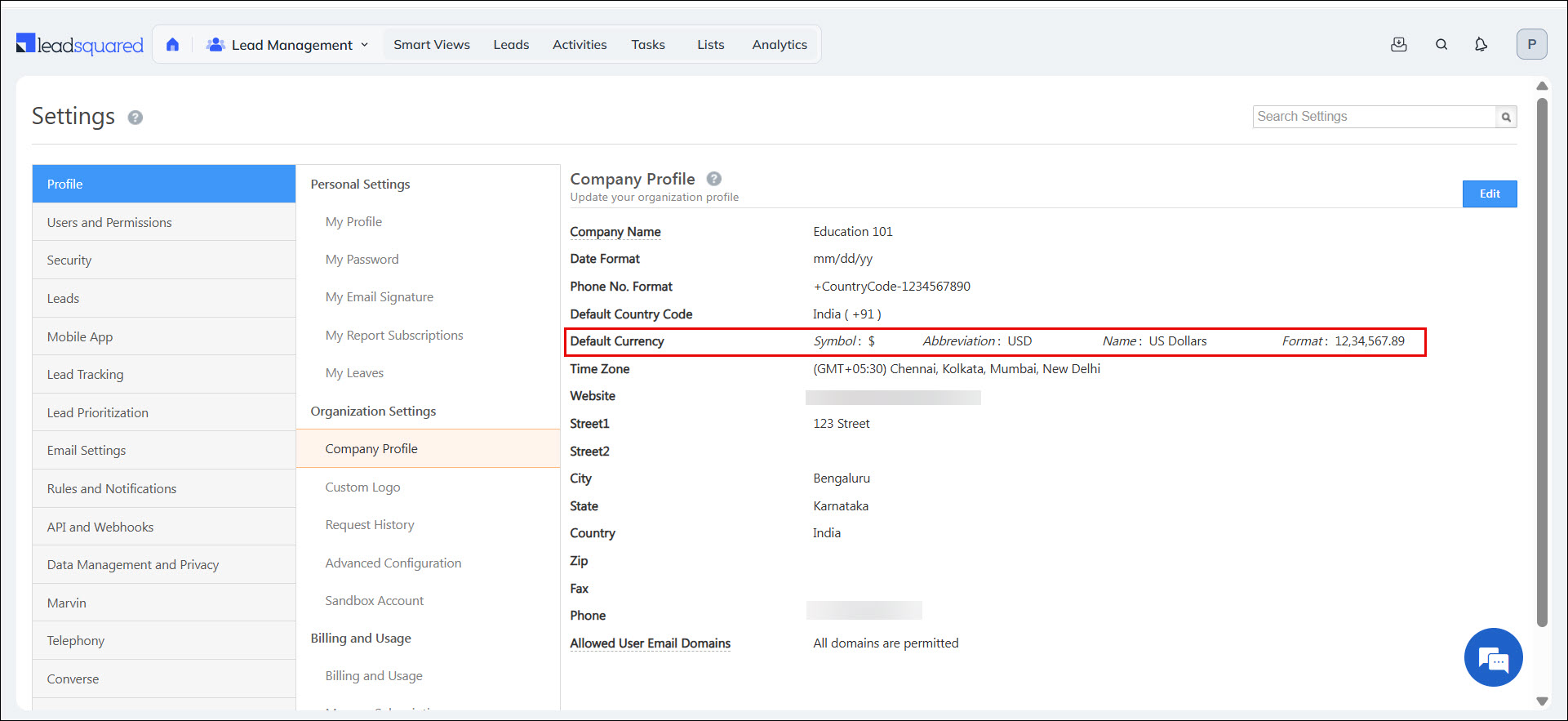Type in the Search Settings field
The height and width of the screenshot is (721, 1568).
point(1375,117)
